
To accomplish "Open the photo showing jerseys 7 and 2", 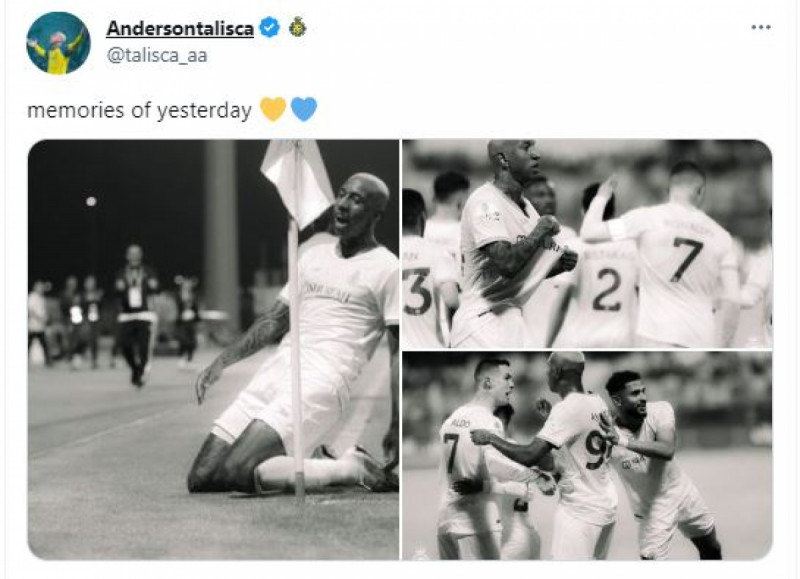I will [587, 243].
